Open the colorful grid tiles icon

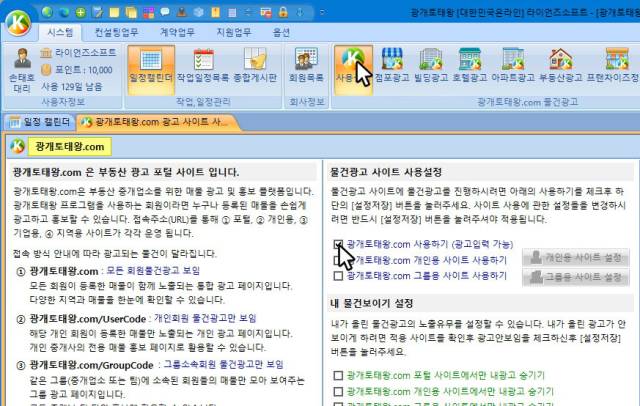pyautogui.click(x=149, y=12)
